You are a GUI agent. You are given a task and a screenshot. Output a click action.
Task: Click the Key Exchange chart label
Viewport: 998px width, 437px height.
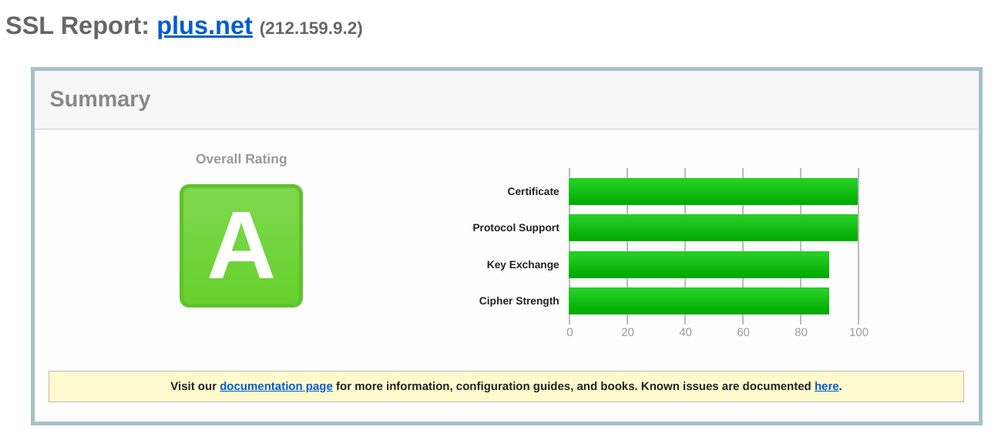(x=523, y=265)
